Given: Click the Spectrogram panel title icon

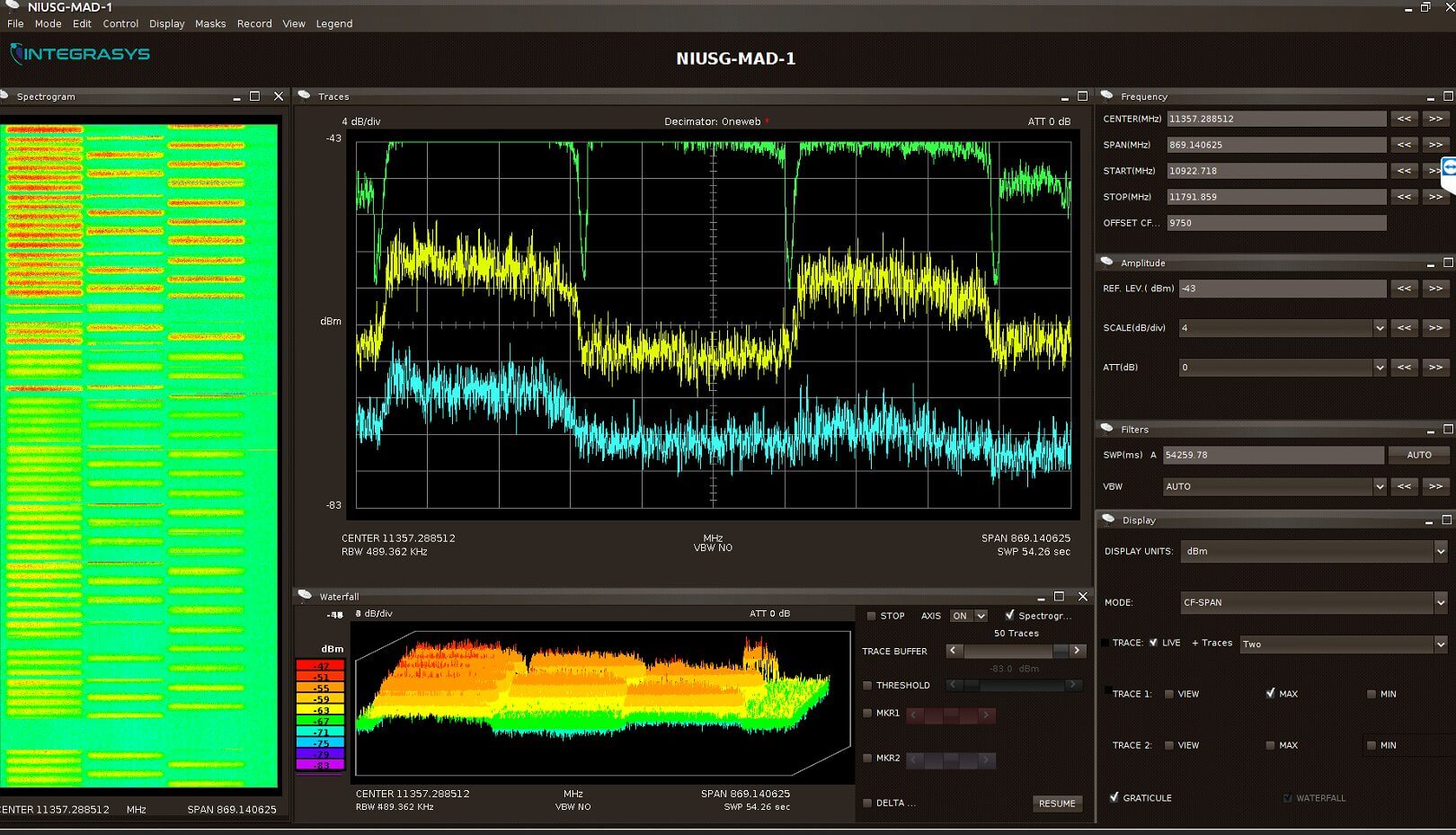Looking at the screenshot, I should 6,95.
